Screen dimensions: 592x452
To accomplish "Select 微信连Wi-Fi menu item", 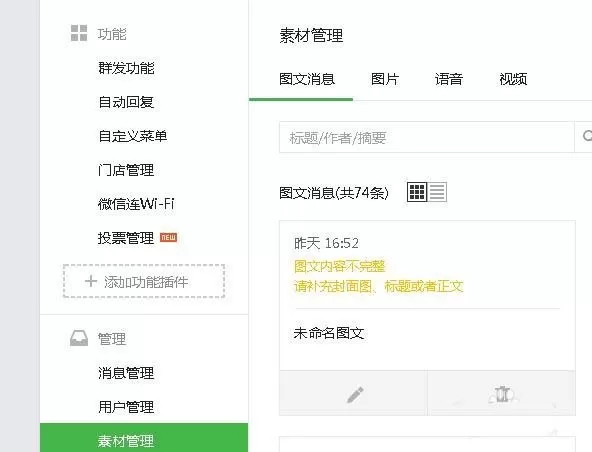I will (136, 204).
